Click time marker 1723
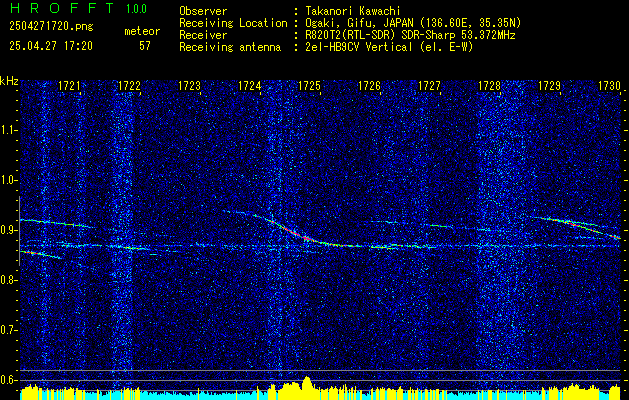629x400 pixels. point(189,85)
